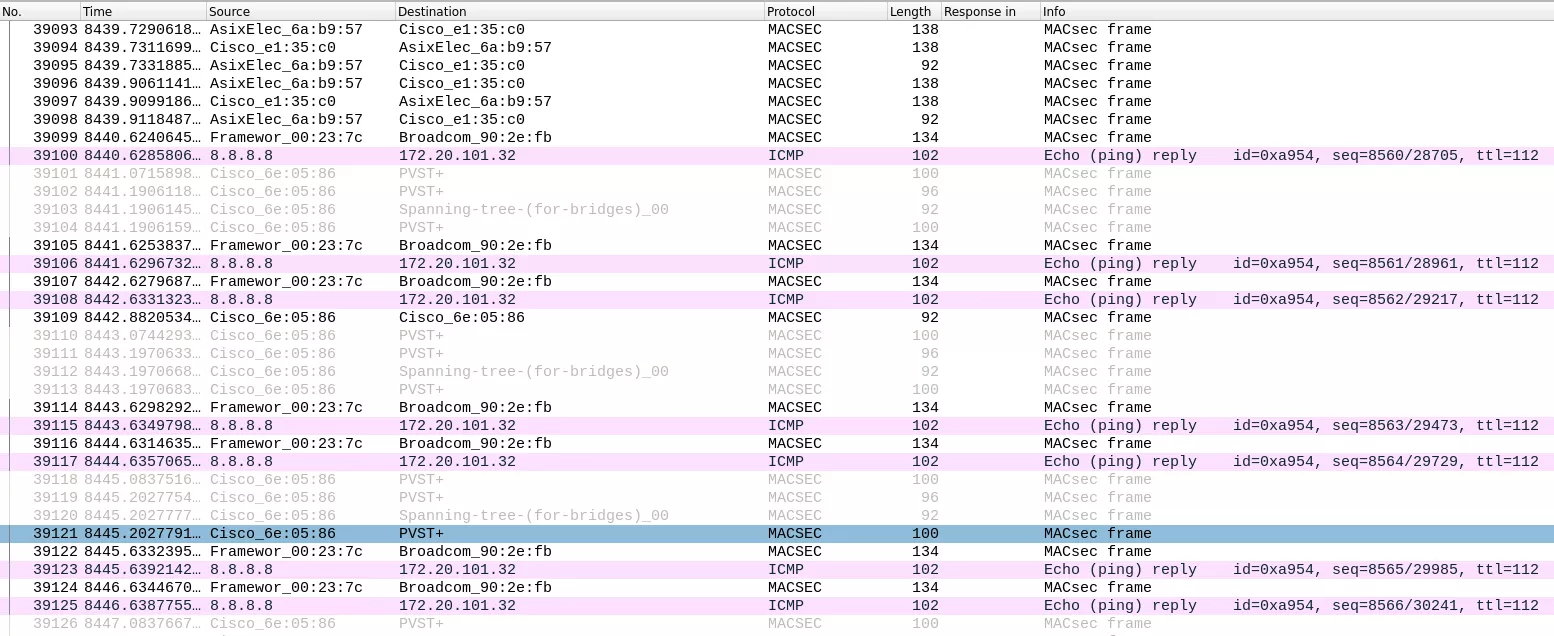The height and width of the screenshot is (636, 1554).
Task: Sort by the Protocol column header
Action: [825, 11]
